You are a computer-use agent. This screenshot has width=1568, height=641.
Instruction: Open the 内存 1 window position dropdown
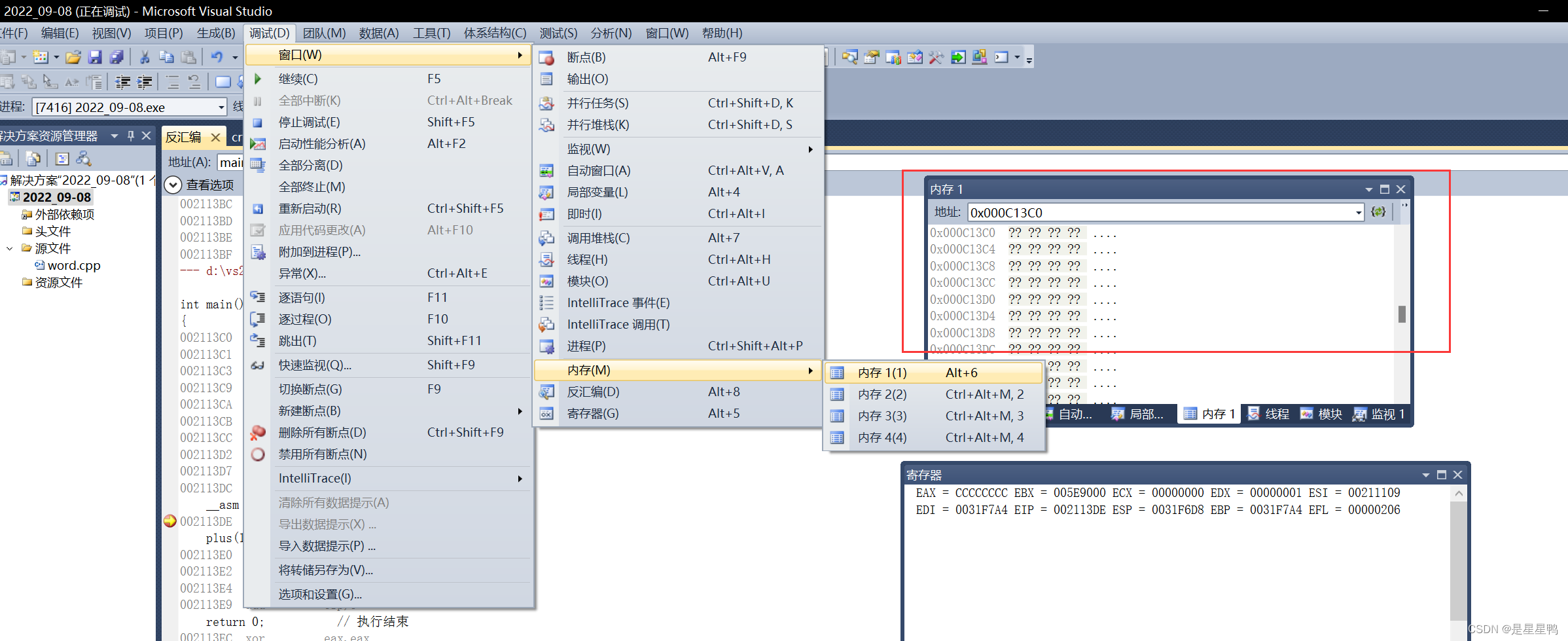tap(1368, 189)
